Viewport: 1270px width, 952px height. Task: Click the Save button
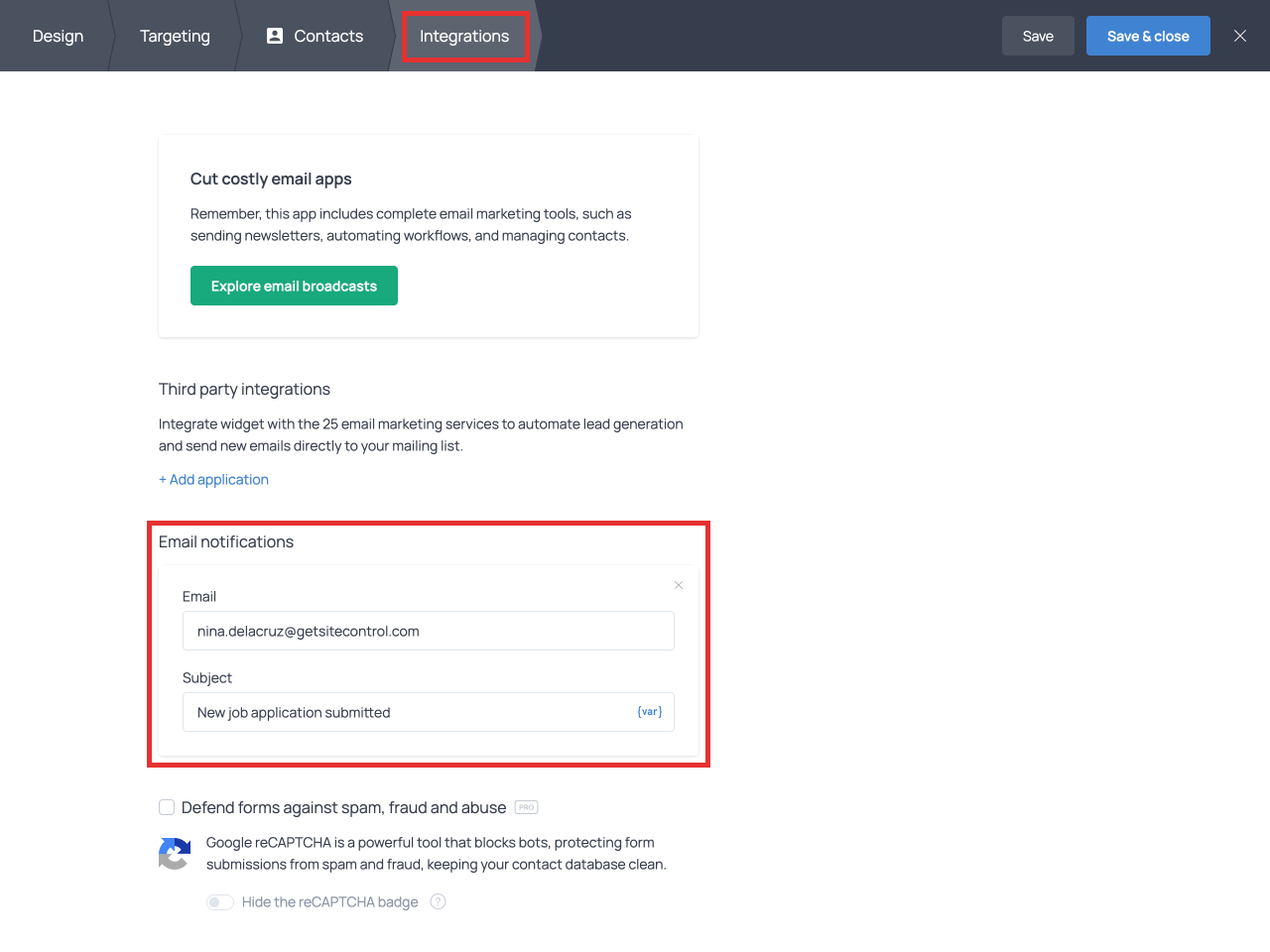(1038, 35)
